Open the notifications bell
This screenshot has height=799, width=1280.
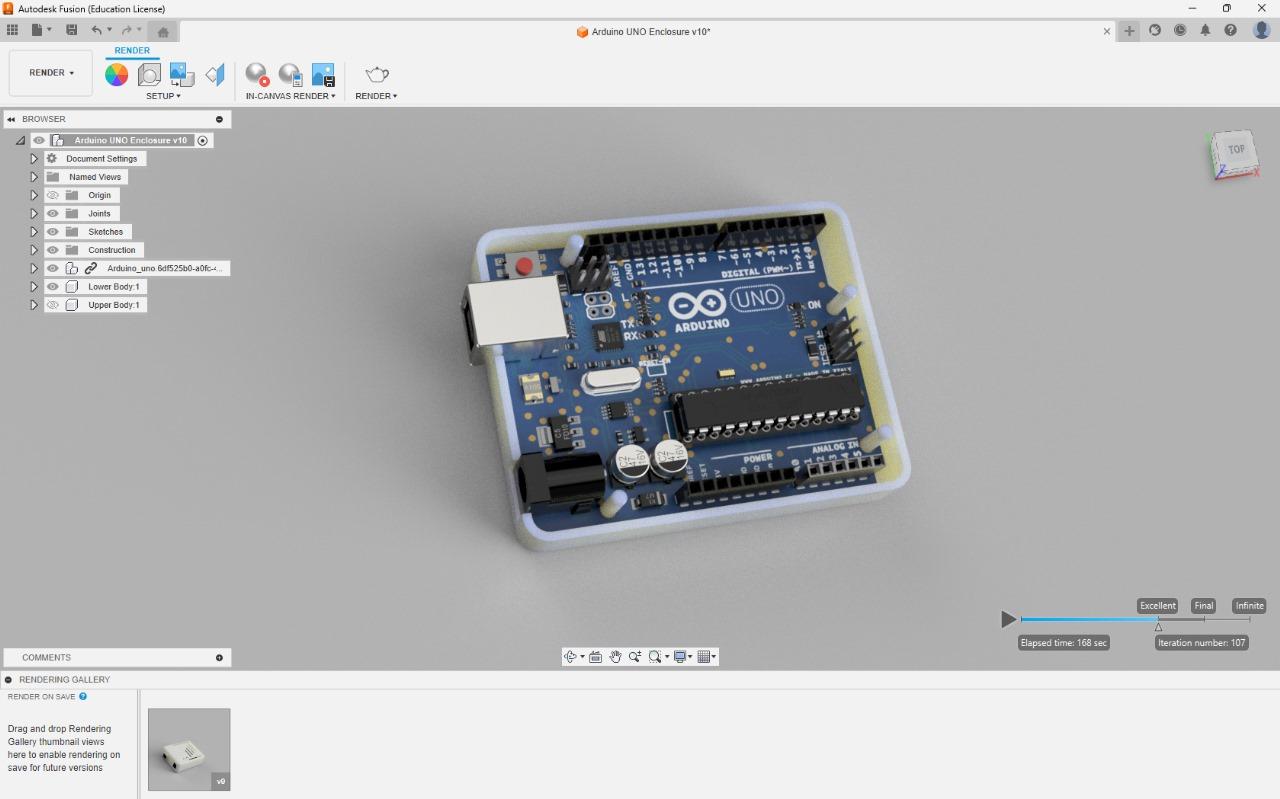click(1205, 31)
